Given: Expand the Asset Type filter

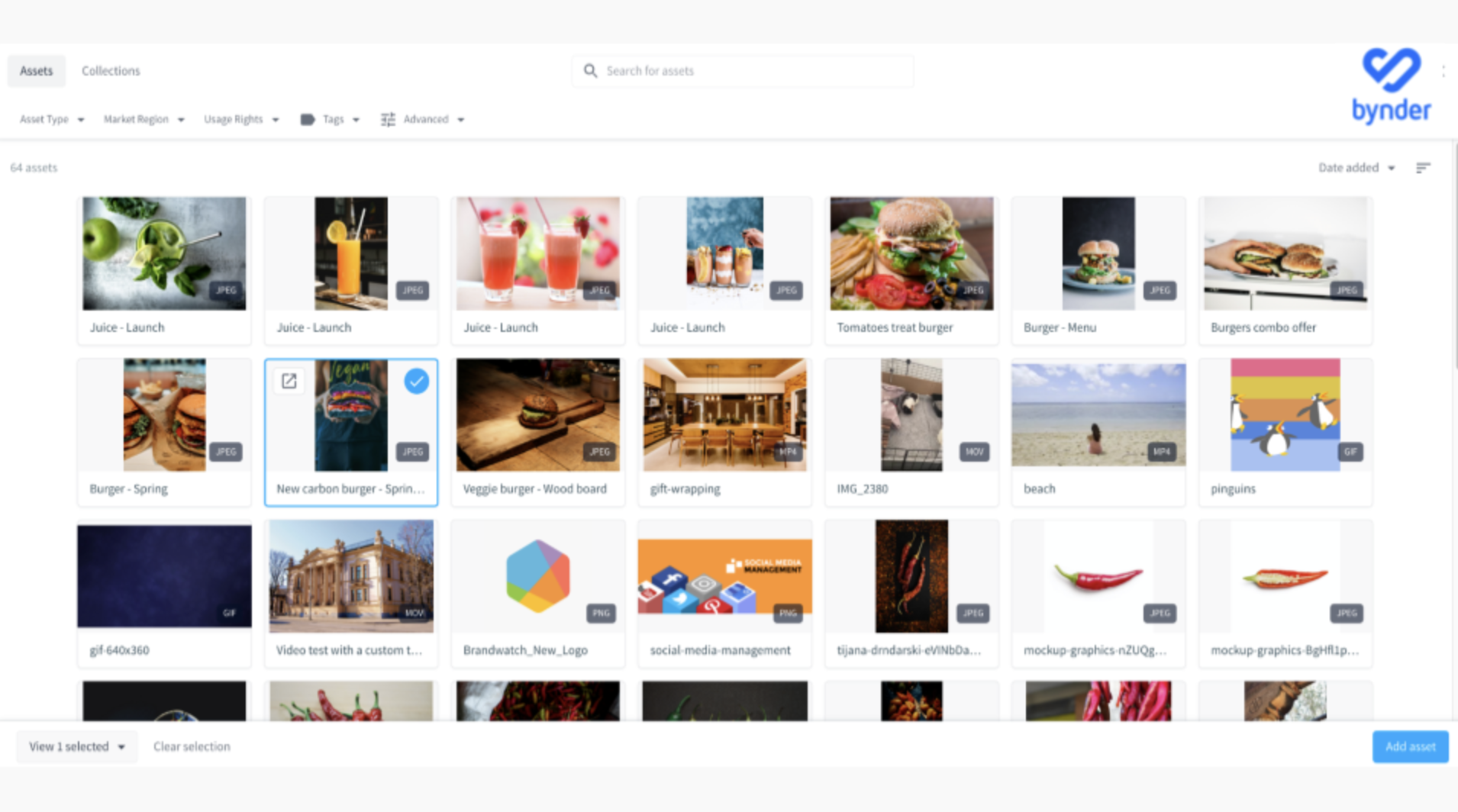Looking at the screenshot, I should pyautogui.click(x=52, y=120).
